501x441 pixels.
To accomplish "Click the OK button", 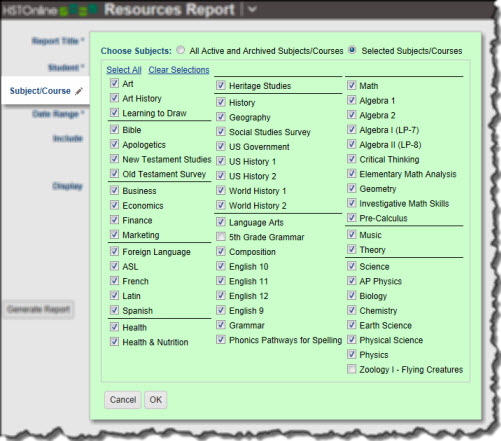I will coord(156,400).
